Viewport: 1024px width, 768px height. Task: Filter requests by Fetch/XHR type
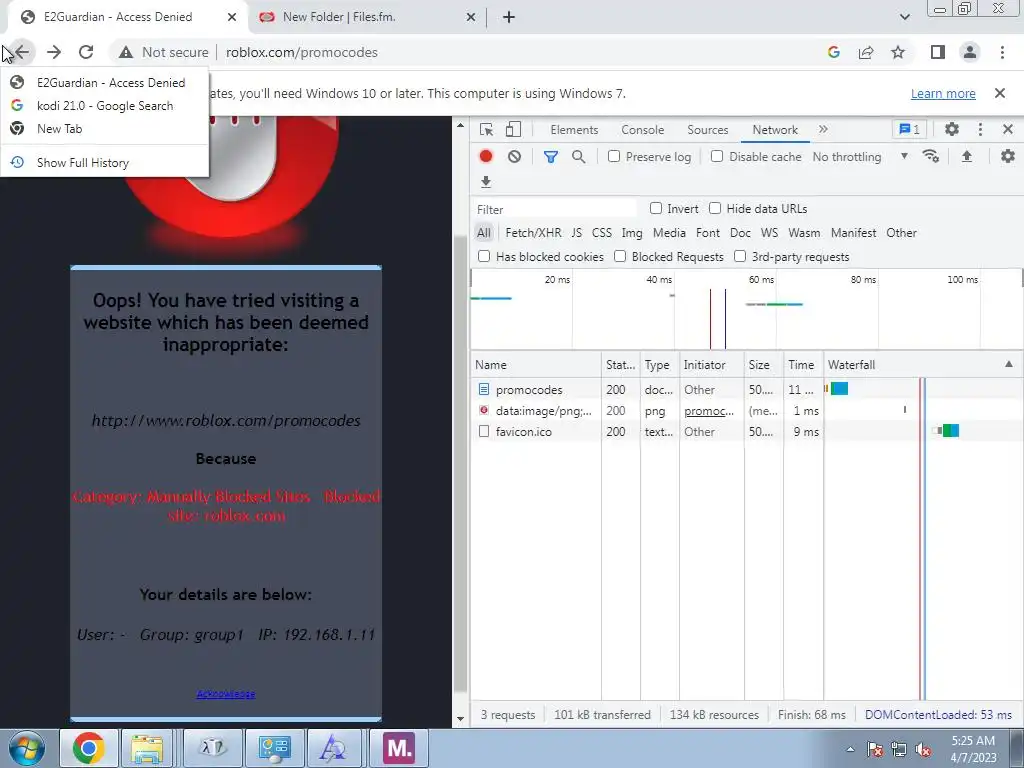click(x=533, y=232)
